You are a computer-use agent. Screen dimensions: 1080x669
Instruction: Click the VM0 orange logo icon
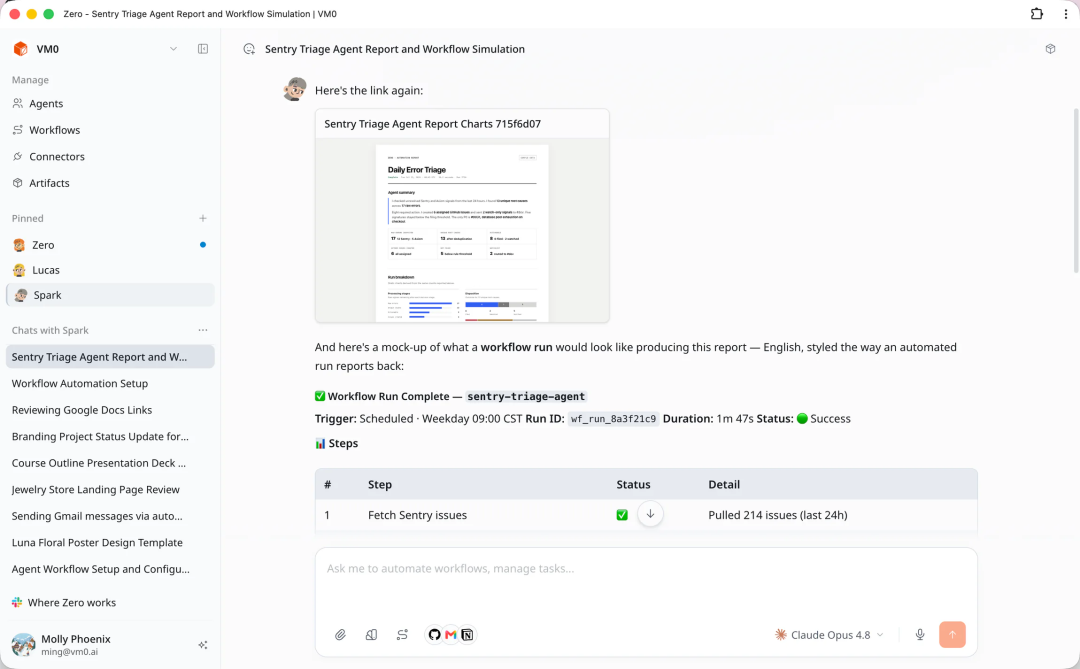[21, 49]
